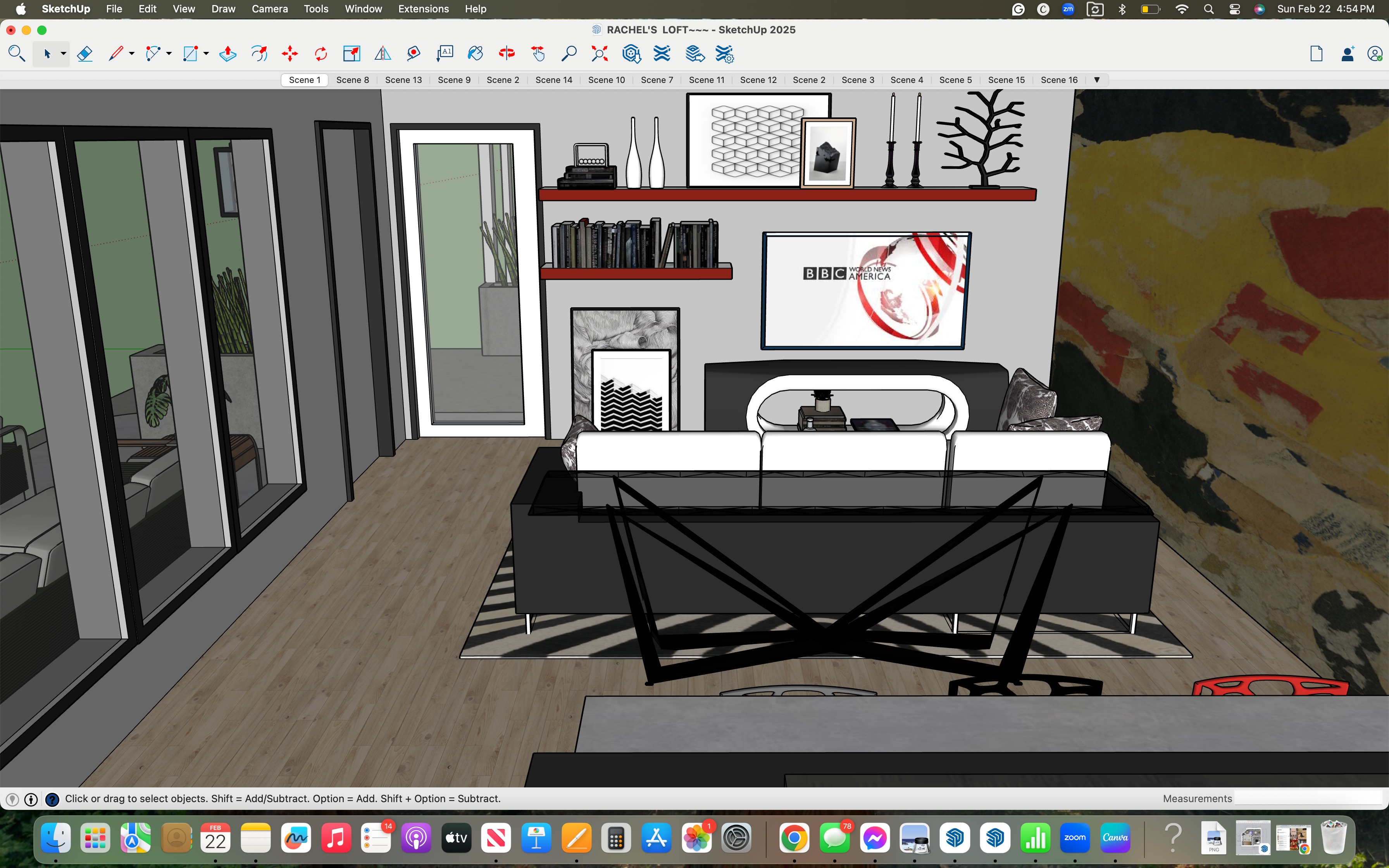This screenshot has width=1389, height=868.
Task: Toggle geolocation status icon in status bar
Action: point(12,799)
